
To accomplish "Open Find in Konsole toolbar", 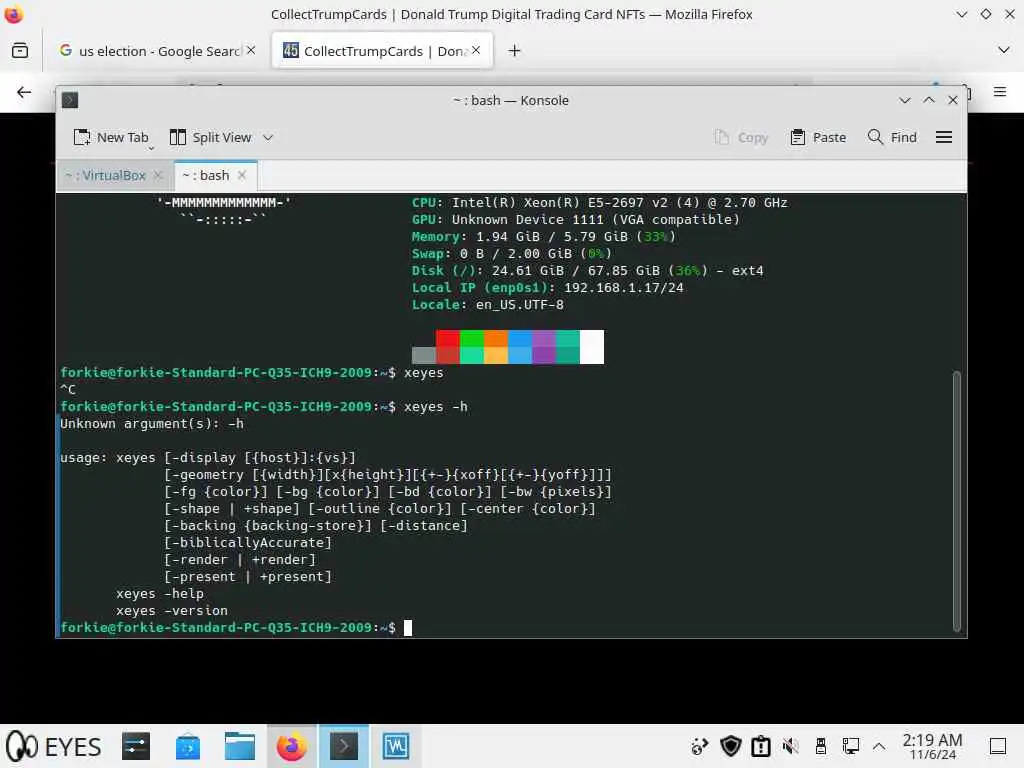I will (x=892, y=137).
